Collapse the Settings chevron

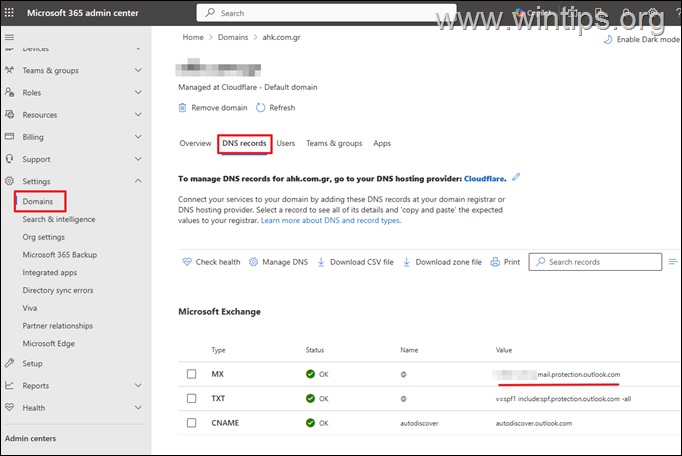click(x=138, y=181)
